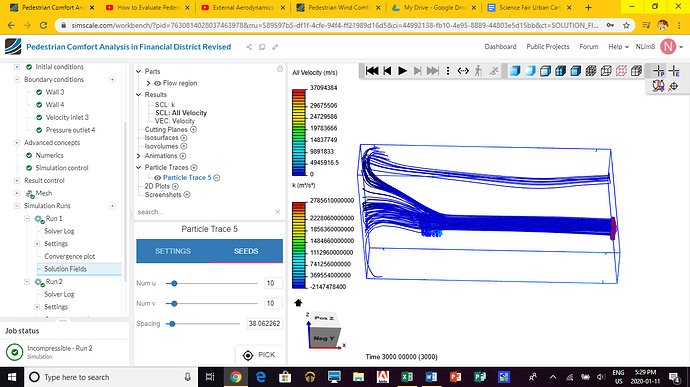Select hidden-line cube render mode

click(636, 71)
